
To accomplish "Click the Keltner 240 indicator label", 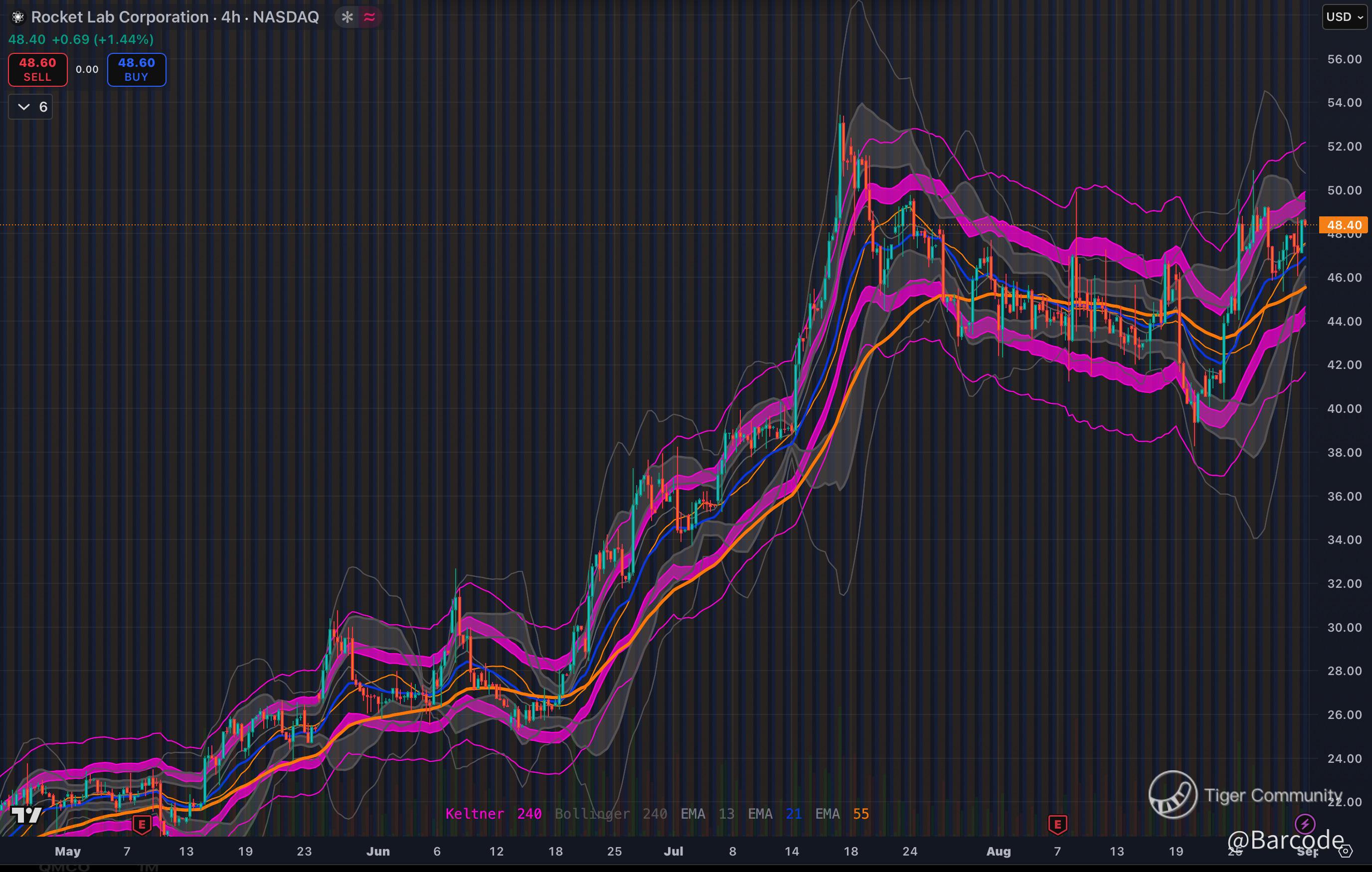I will pyautogui.click(x=493, y=814).
